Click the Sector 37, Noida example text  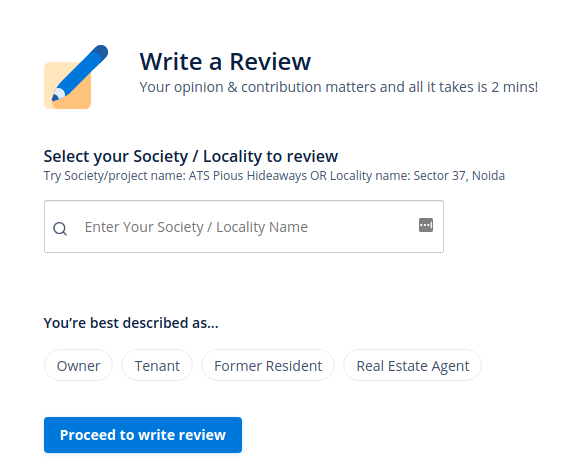coord(459,176)
